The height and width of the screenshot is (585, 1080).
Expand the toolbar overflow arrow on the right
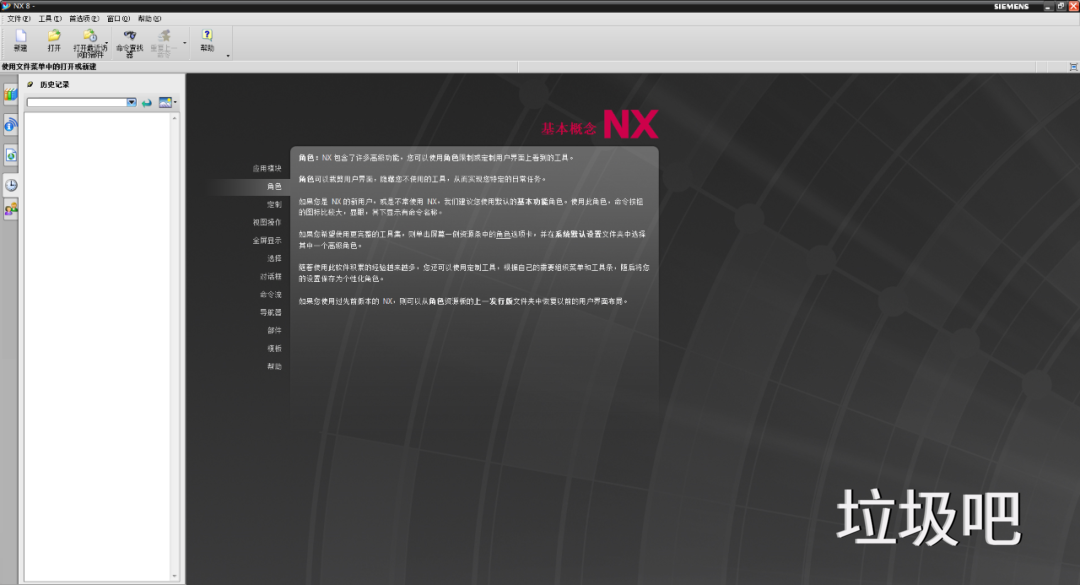[x=228, y=56]
